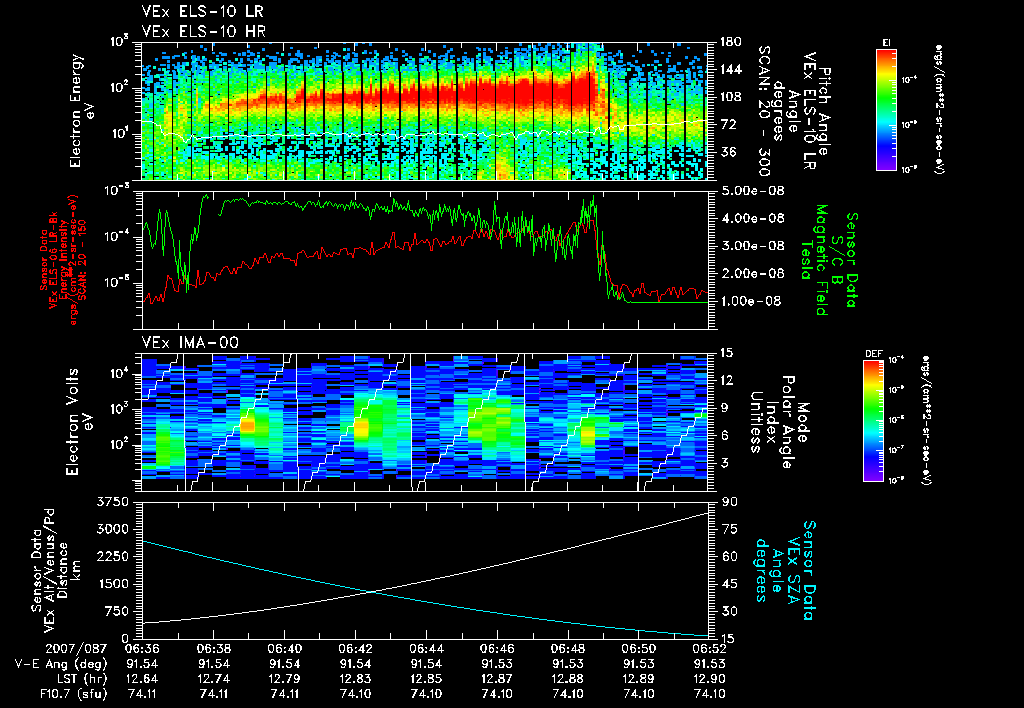Click the time tick label '06:42'
This screenshot has height=708, width=1024.
355,649
